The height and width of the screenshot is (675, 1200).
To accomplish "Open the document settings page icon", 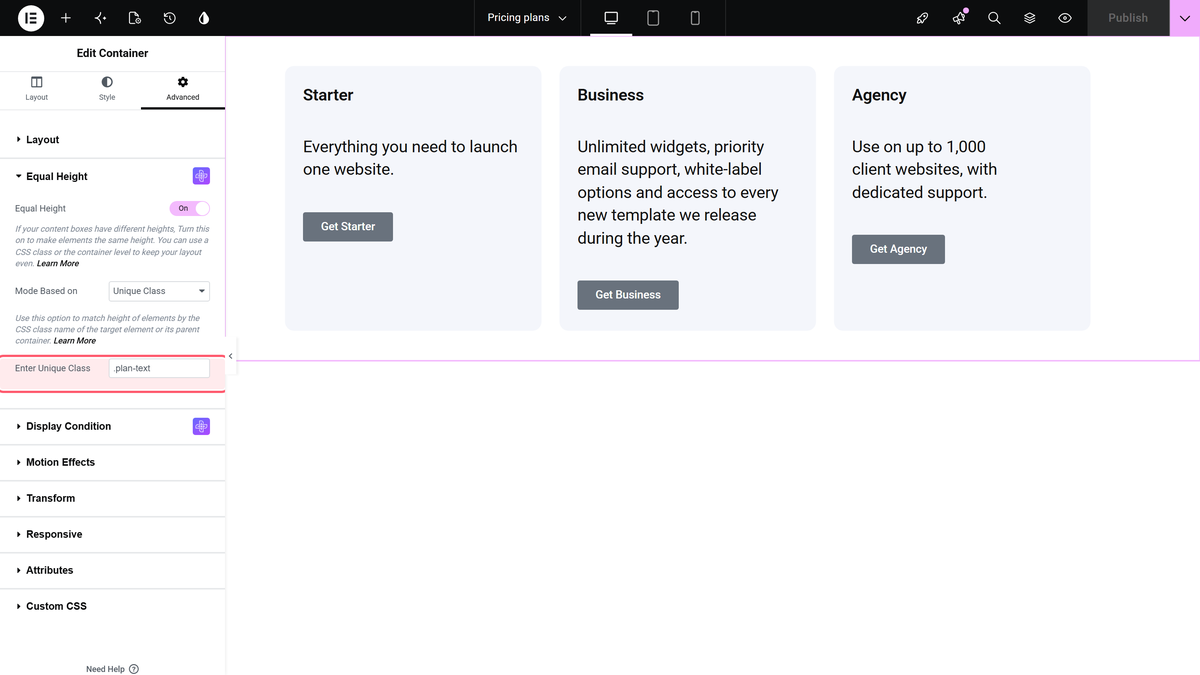I will click(x=135, y=18).
